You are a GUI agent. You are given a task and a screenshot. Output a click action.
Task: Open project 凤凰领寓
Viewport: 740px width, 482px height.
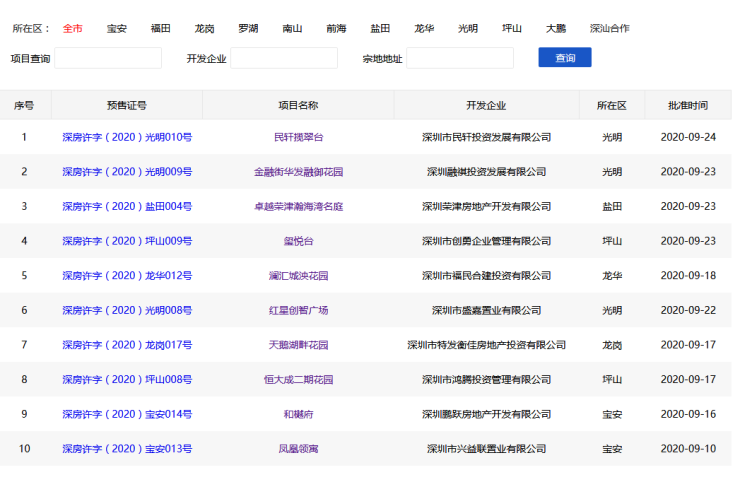point(298,449)
